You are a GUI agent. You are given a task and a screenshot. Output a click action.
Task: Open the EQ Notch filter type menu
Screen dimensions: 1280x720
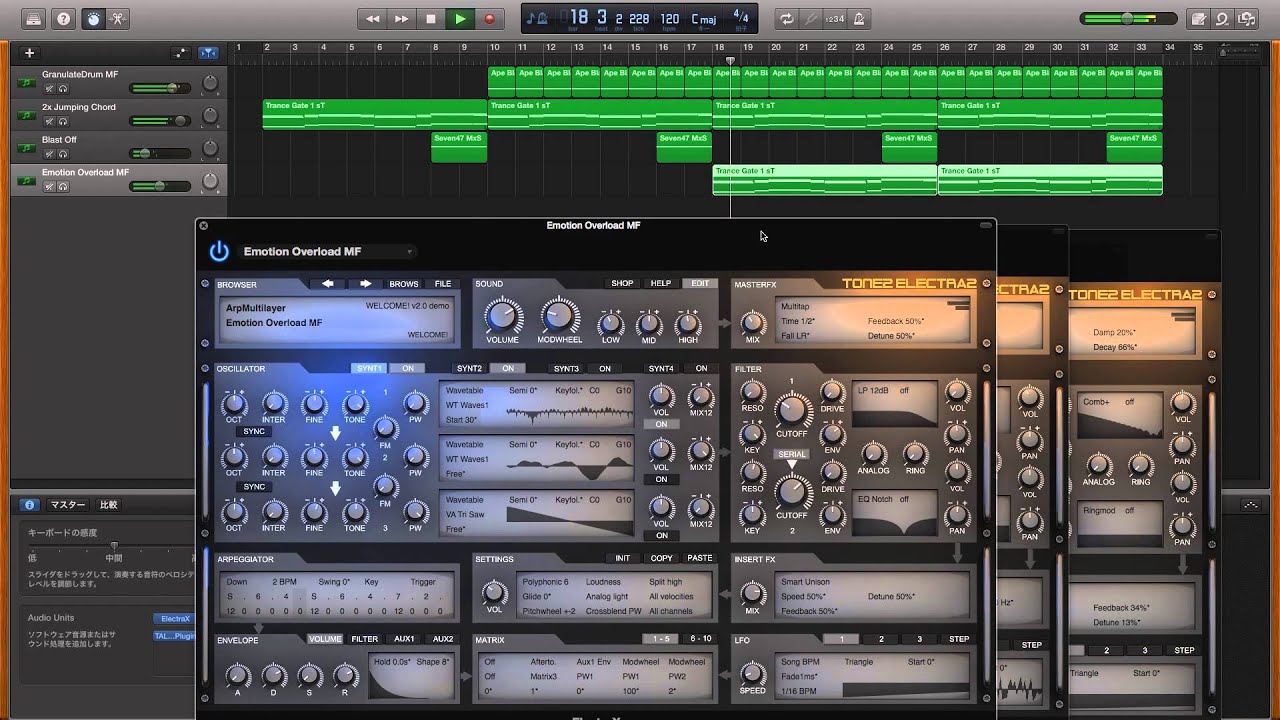(875, 499)
